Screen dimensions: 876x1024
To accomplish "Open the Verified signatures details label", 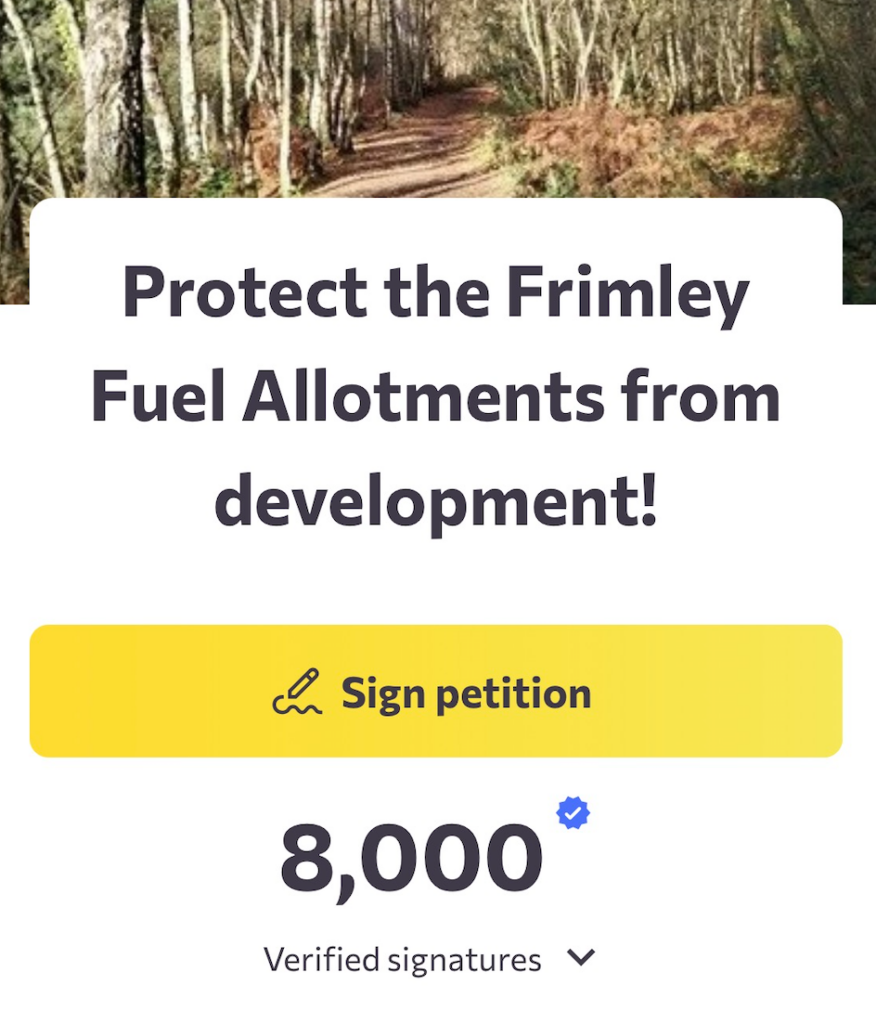I will (402, 960).
